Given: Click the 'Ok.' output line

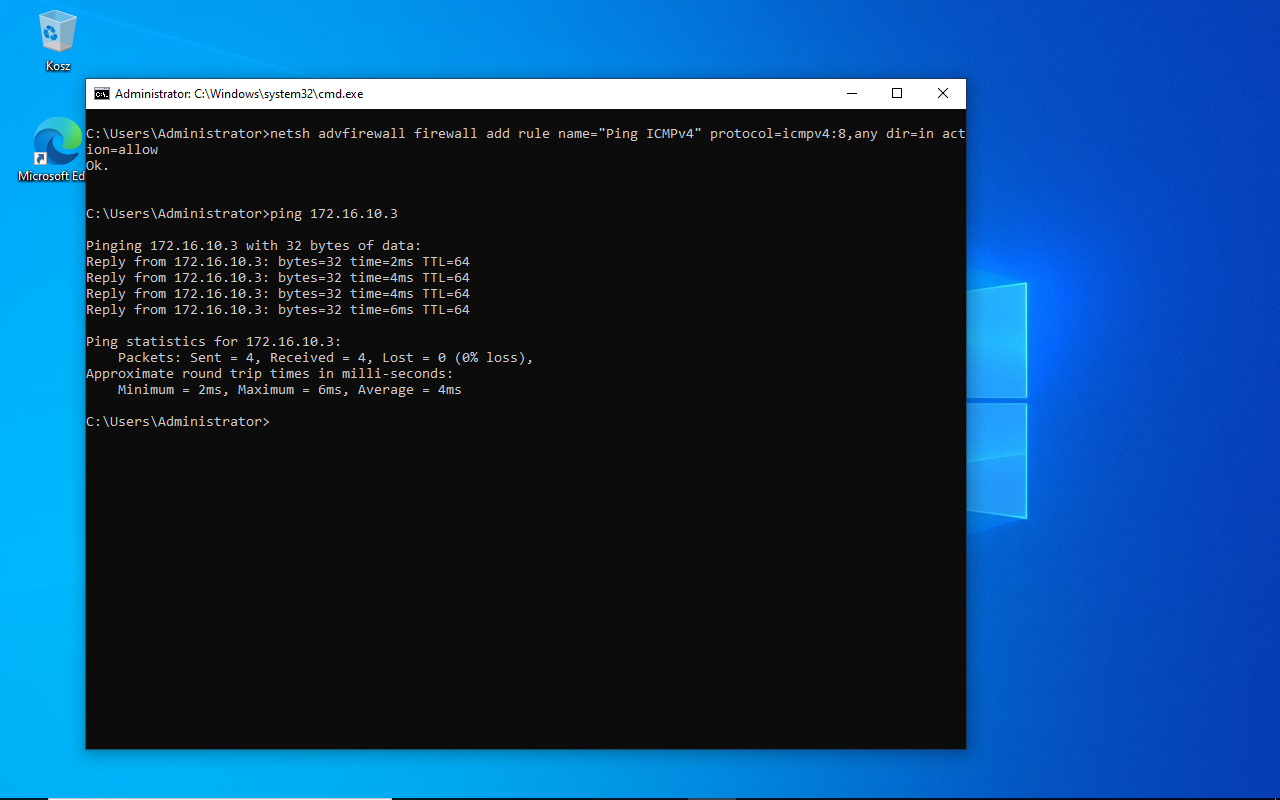Looking at the screenshot, I should (x=98, y=166).
